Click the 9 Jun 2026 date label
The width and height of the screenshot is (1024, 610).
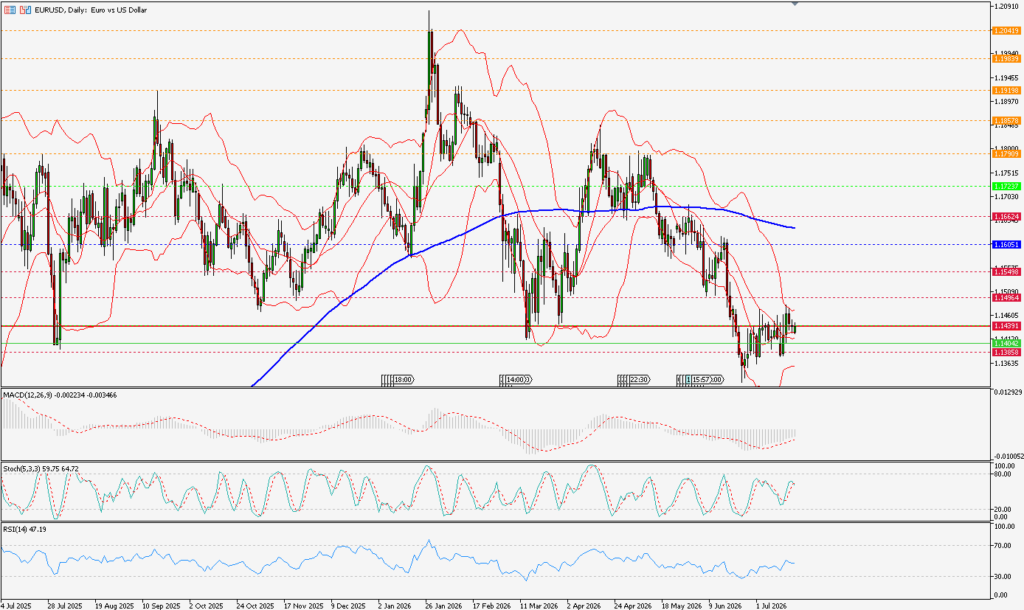[x=726, y=606]
